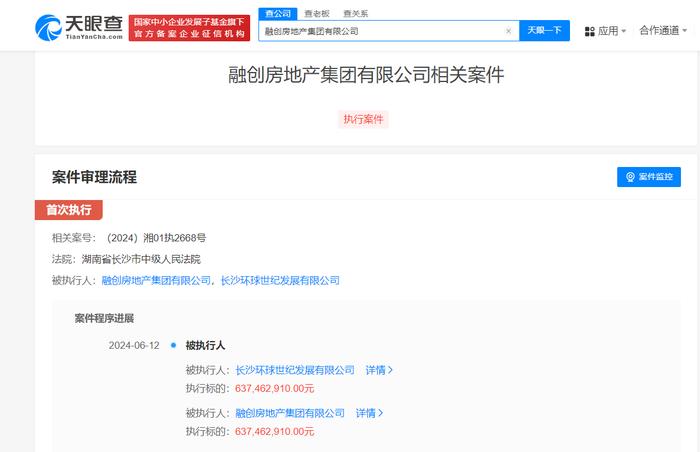Viewport: 700px width, 452px height.
Task: Click the 案件监控 button
Action: (x=649, y=177)
